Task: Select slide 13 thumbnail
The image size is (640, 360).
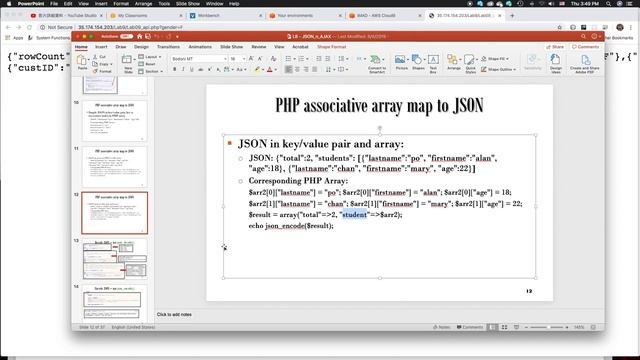Action: tap(114, 259)
